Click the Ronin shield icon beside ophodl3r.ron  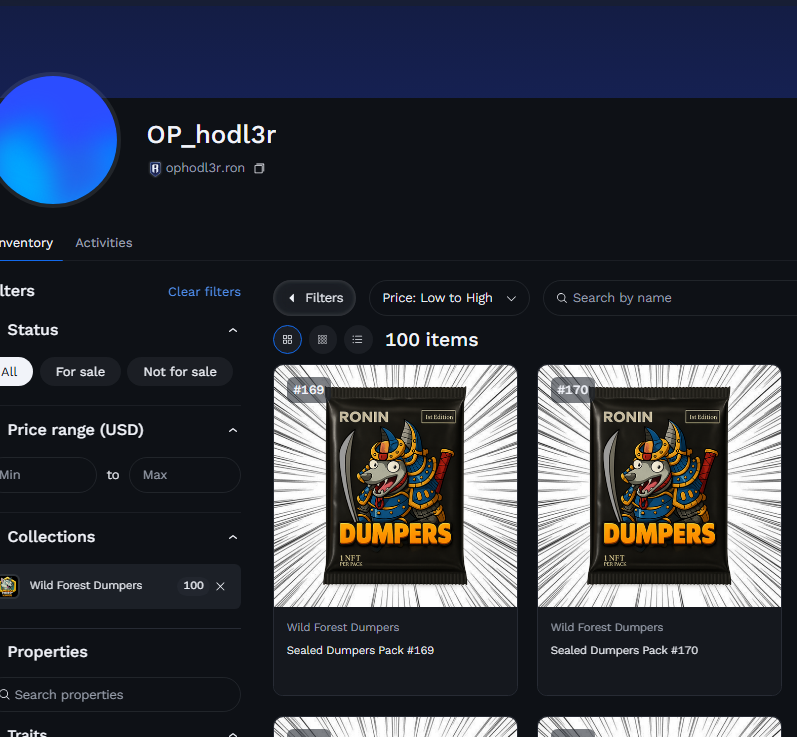point(155,168)
